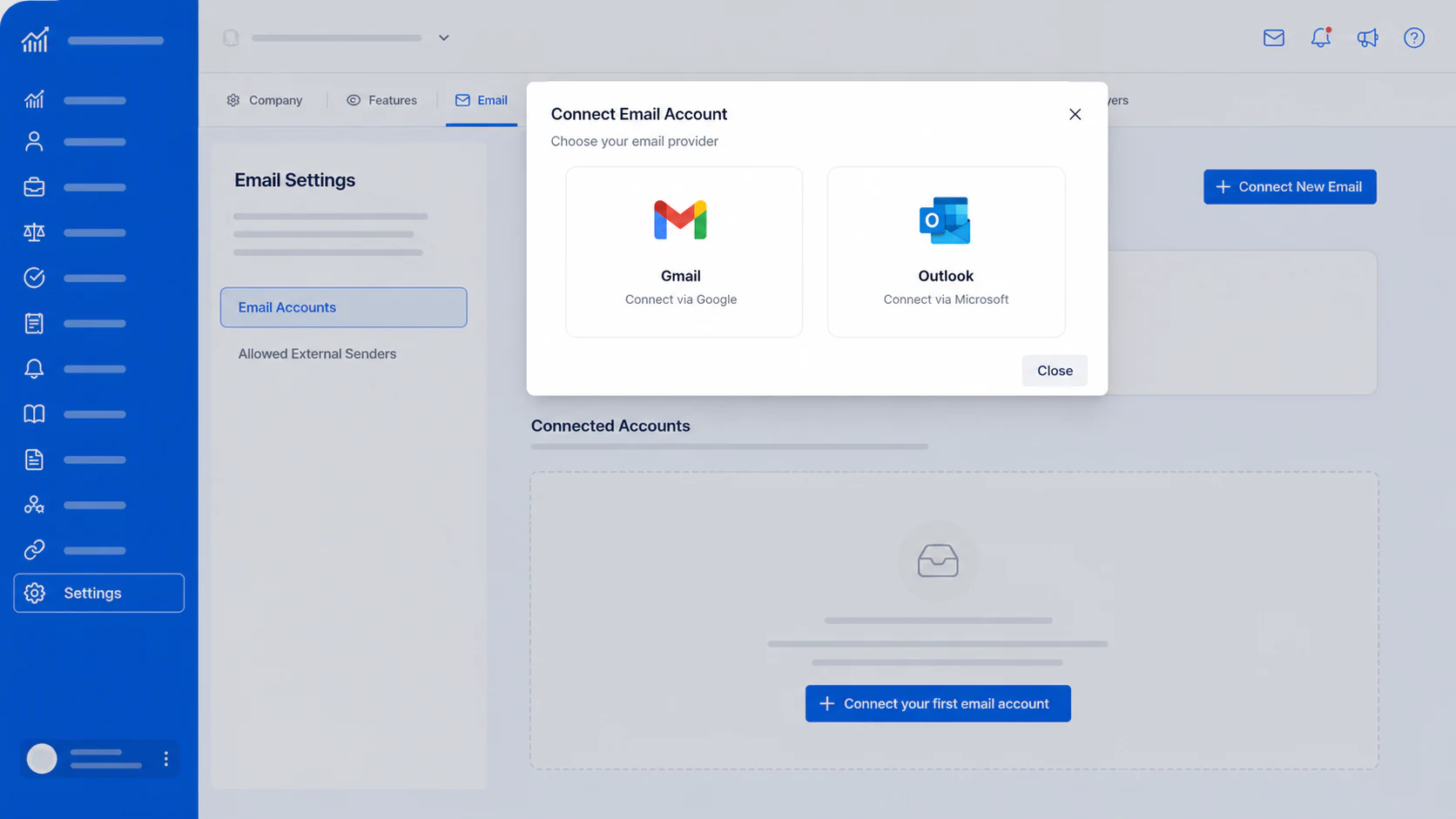Click the 'Connect via Google' text
Viewport: 1456px width, 819px height.
pyautogui.click(x=681, y=299)
